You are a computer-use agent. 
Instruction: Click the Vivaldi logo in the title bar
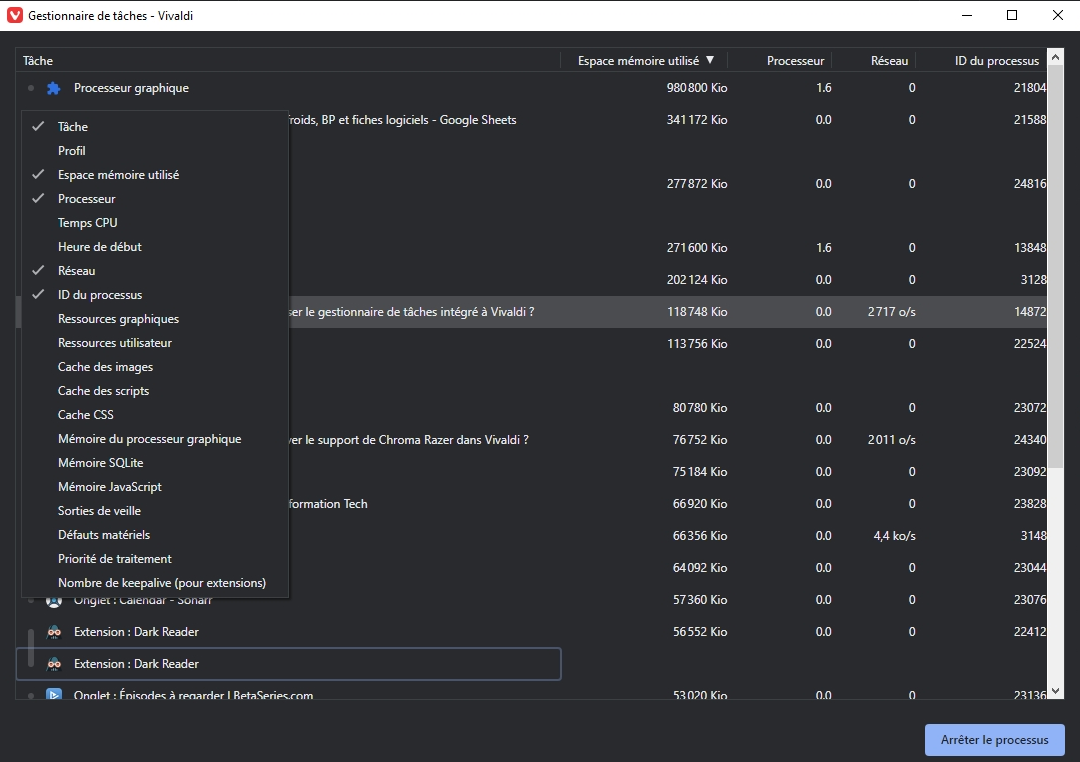[x=14, y=15]
